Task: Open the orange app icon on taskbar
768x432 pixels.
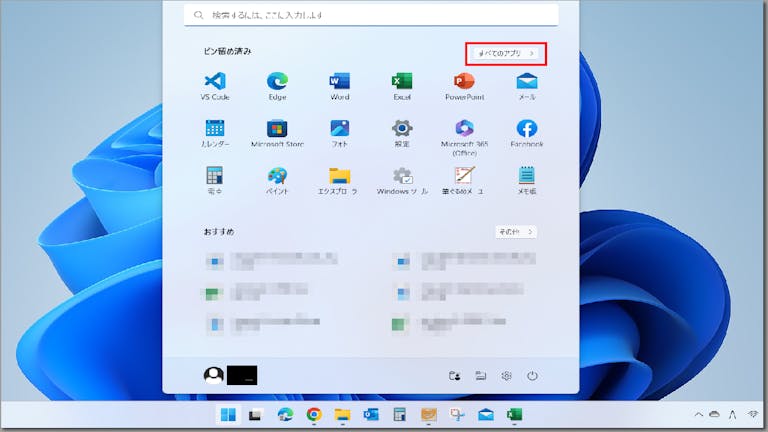Action: [429, 415]
